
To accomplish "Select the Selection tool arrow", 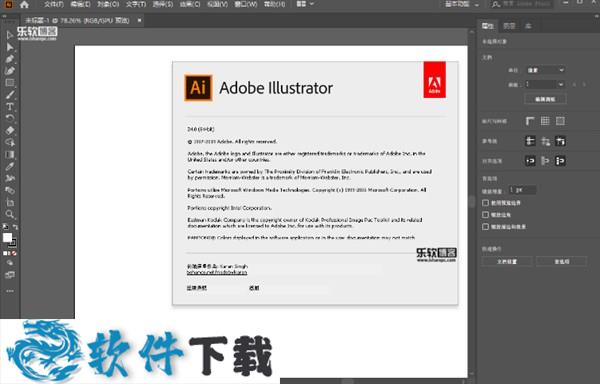I will tap(10, 35).
